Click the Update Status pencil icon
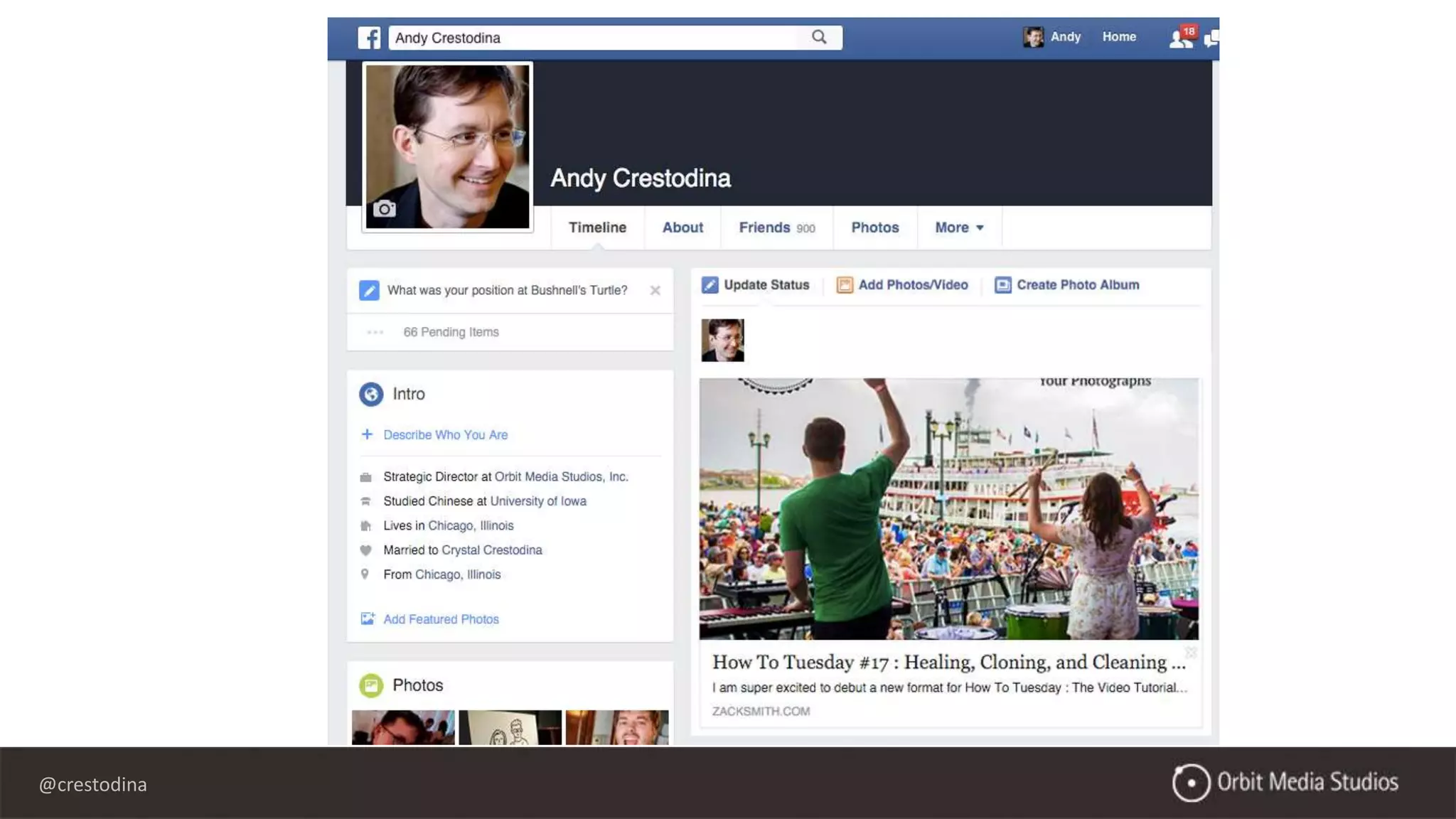 [710, 285]
